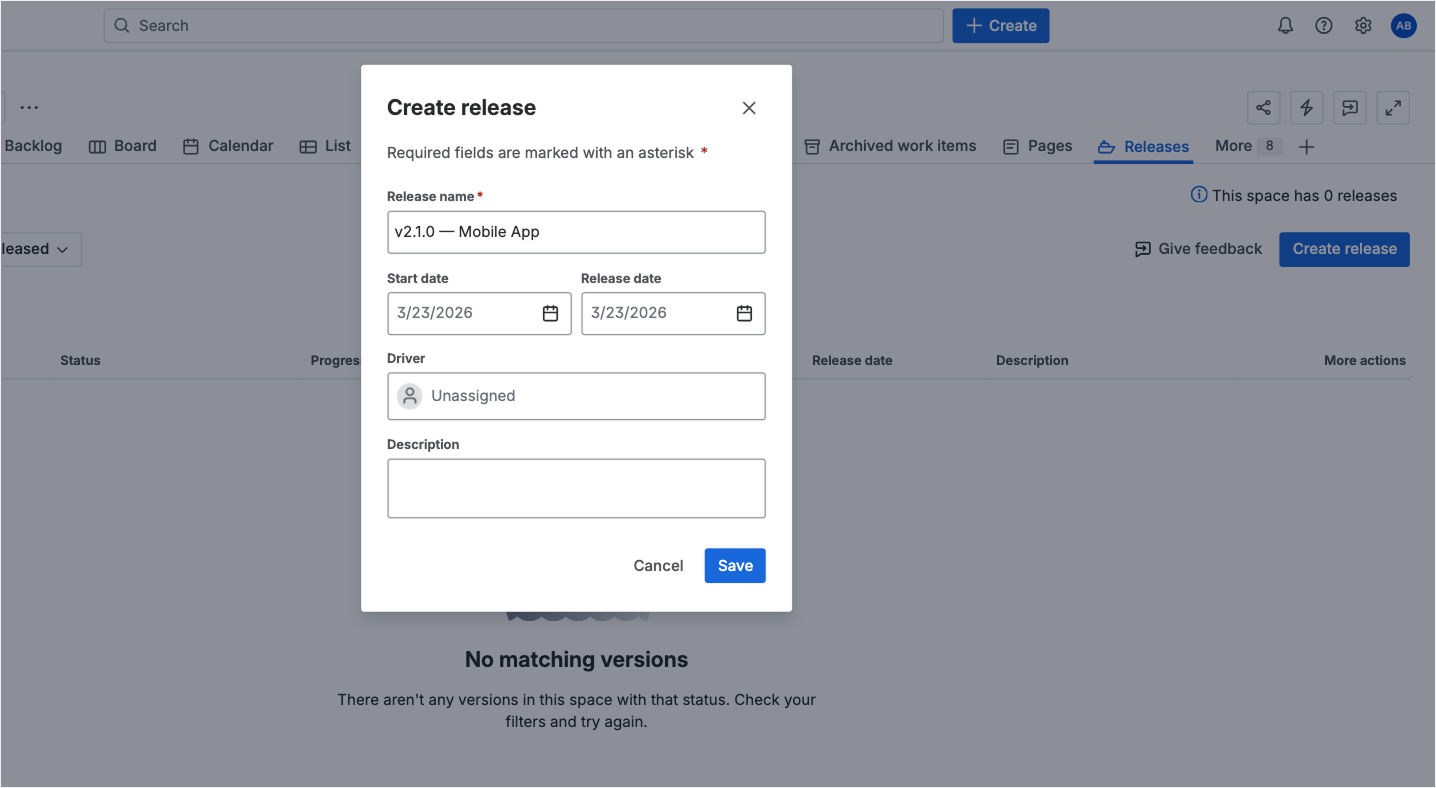Click the Description column header
The image size is (1436, 788).
click(x=1032, y=360)
